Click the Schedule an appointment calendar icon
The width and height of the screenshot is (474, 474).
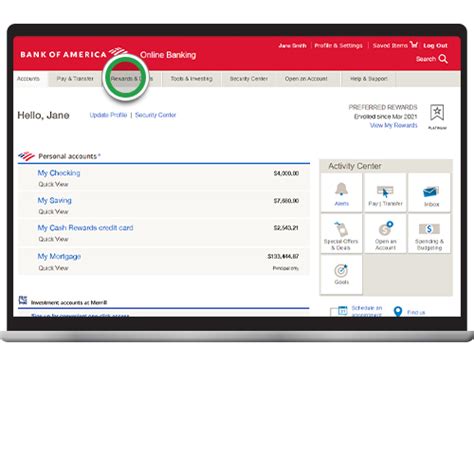[x=343, y=310]
